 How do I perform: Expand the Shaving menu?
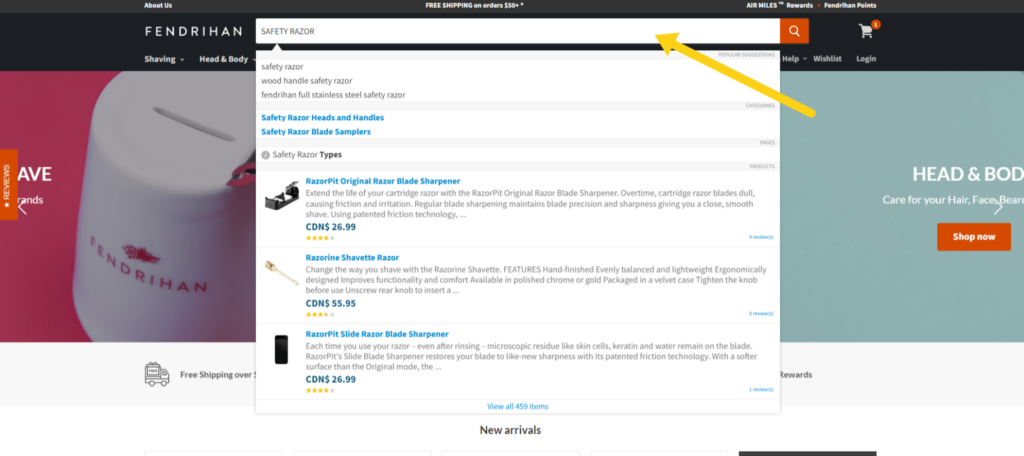(x=164, y=59)
